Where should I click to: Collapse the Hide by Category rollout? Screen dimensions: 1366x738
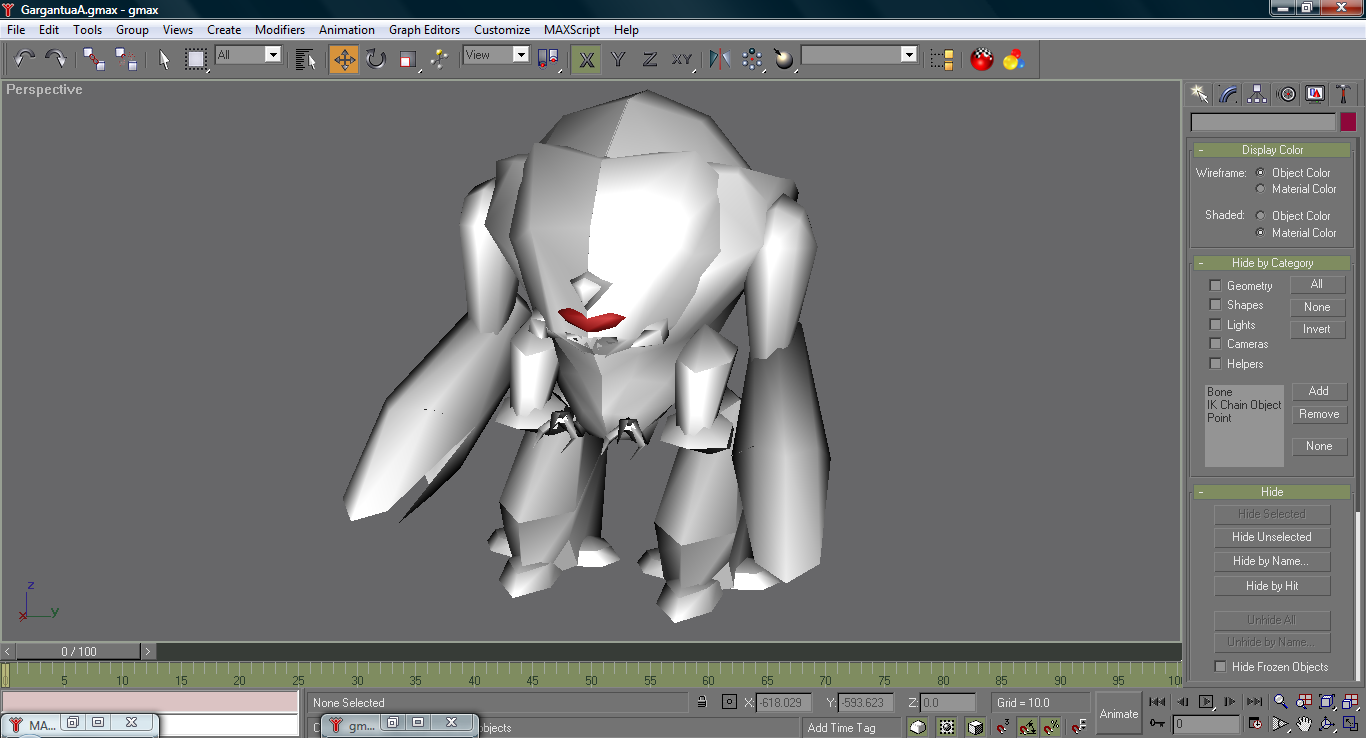pos(1271,263)
